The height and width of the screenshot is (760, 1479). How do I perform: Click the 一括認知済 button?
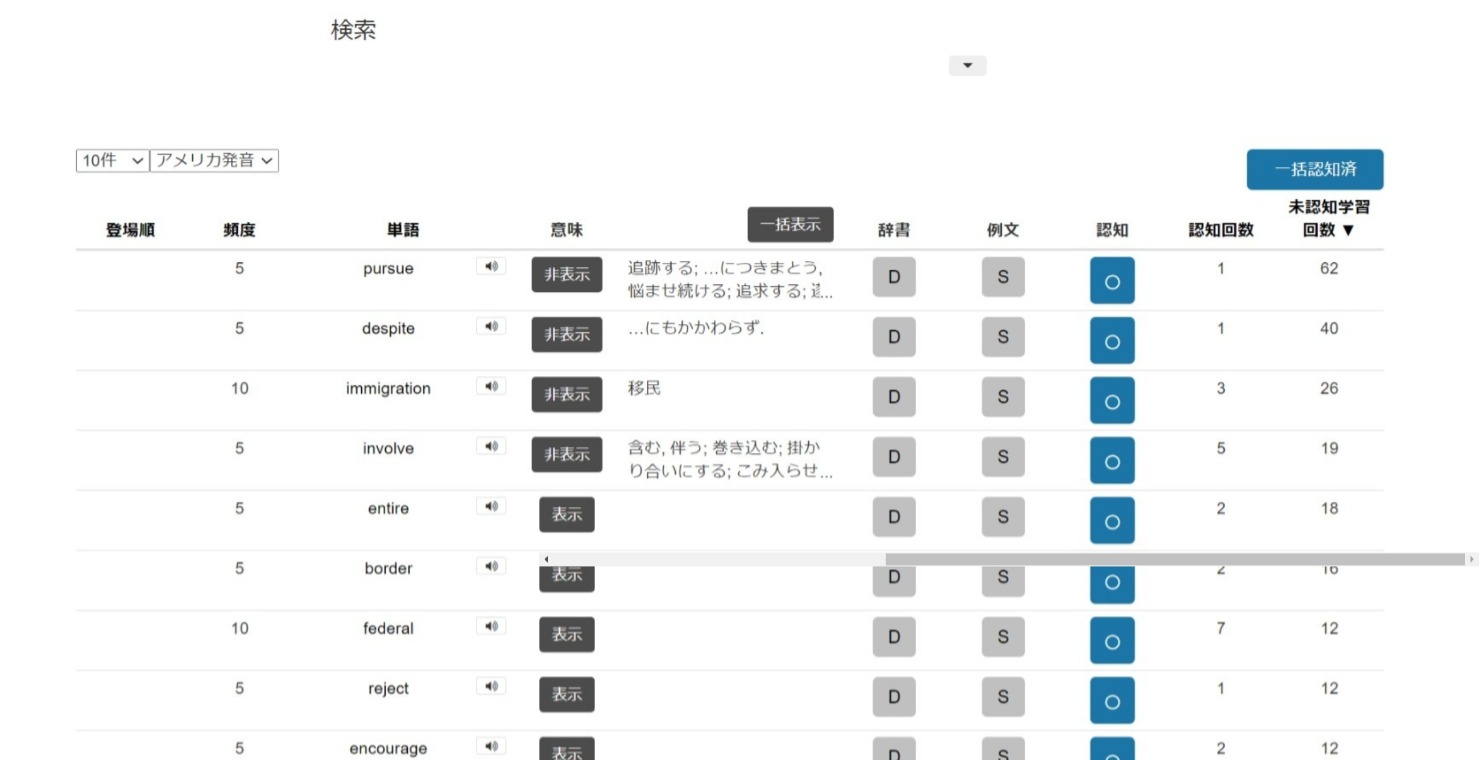coord(1315,170)
